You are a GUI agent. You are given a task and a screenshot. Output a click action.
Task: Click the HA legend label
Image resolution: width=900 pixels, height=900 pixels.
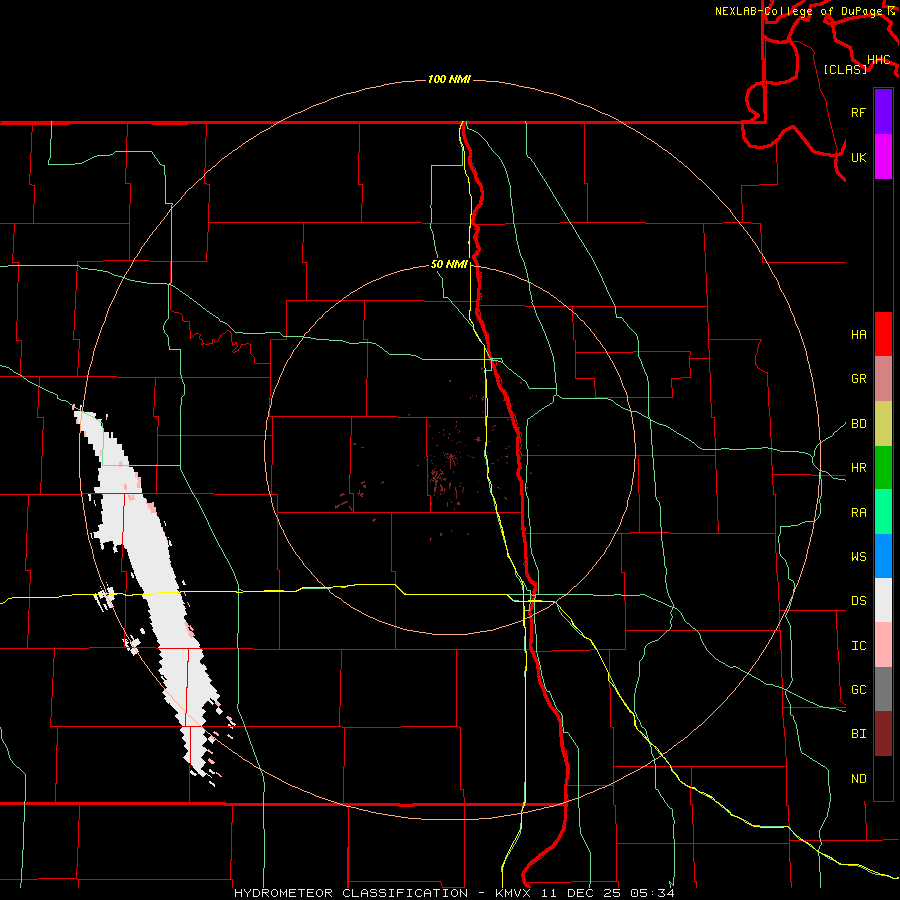pos(858,334)
